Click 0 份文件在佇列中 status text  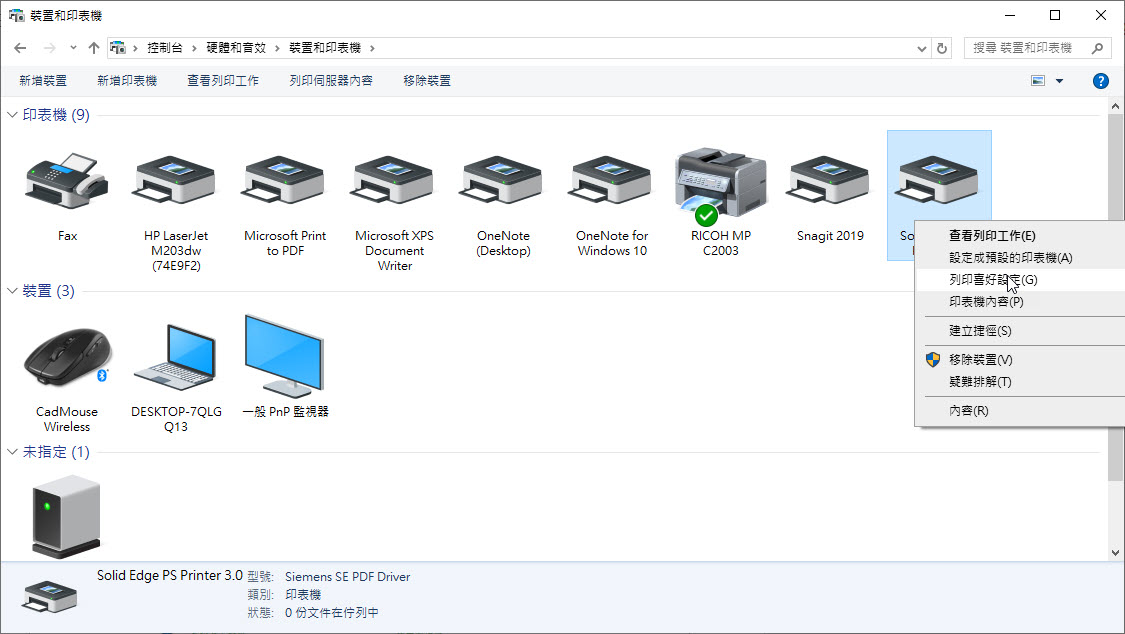[331, 612]
